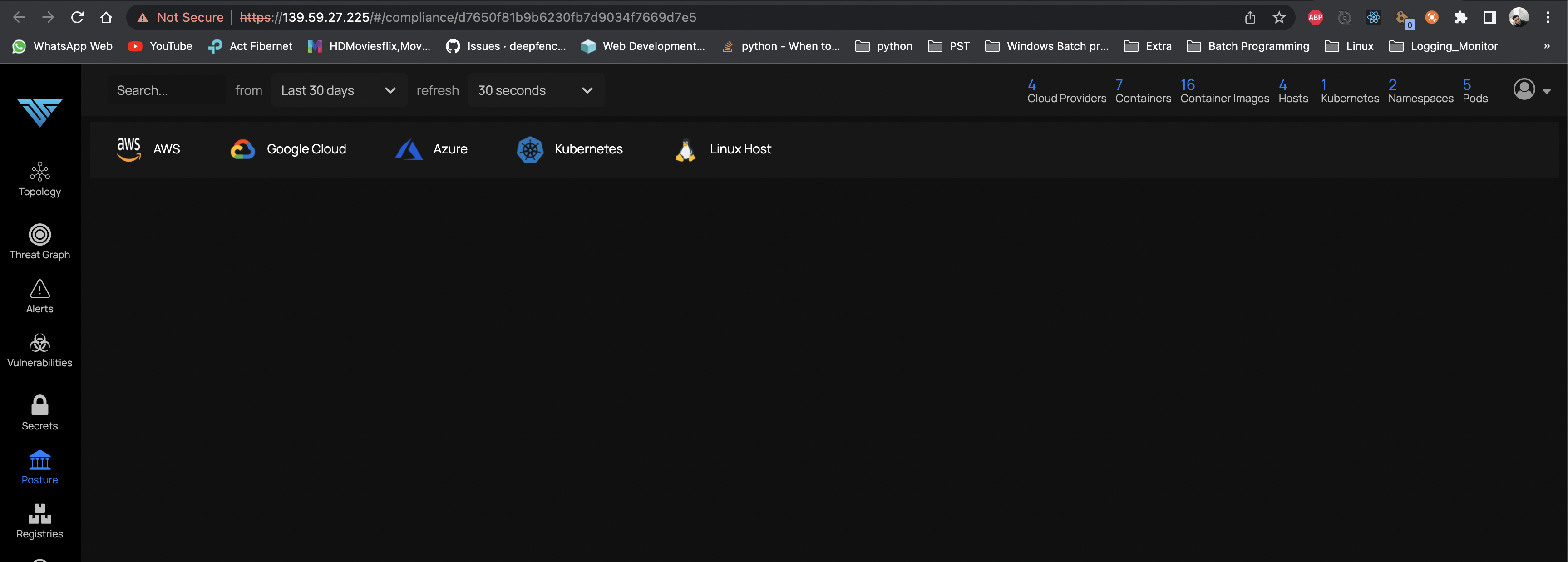The image size is (1568, 562).
Task: Open the Logging_Monitor bookmark folder
Action: click(x=1443, y=46)
